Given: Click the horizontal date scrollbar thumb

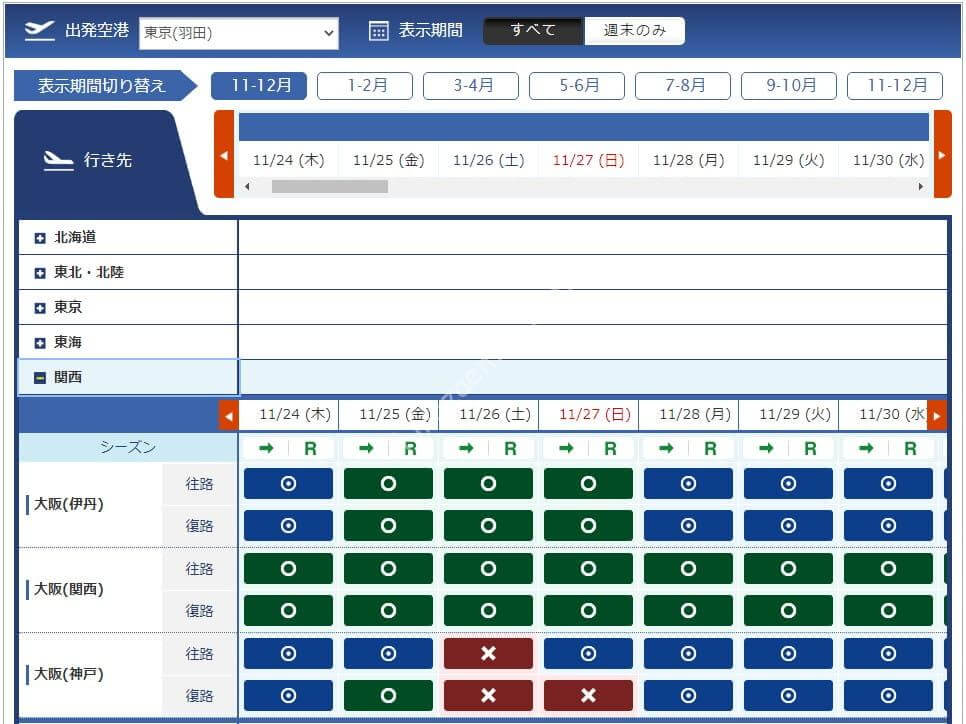Looking at the screenshot, I should (330, 186).
